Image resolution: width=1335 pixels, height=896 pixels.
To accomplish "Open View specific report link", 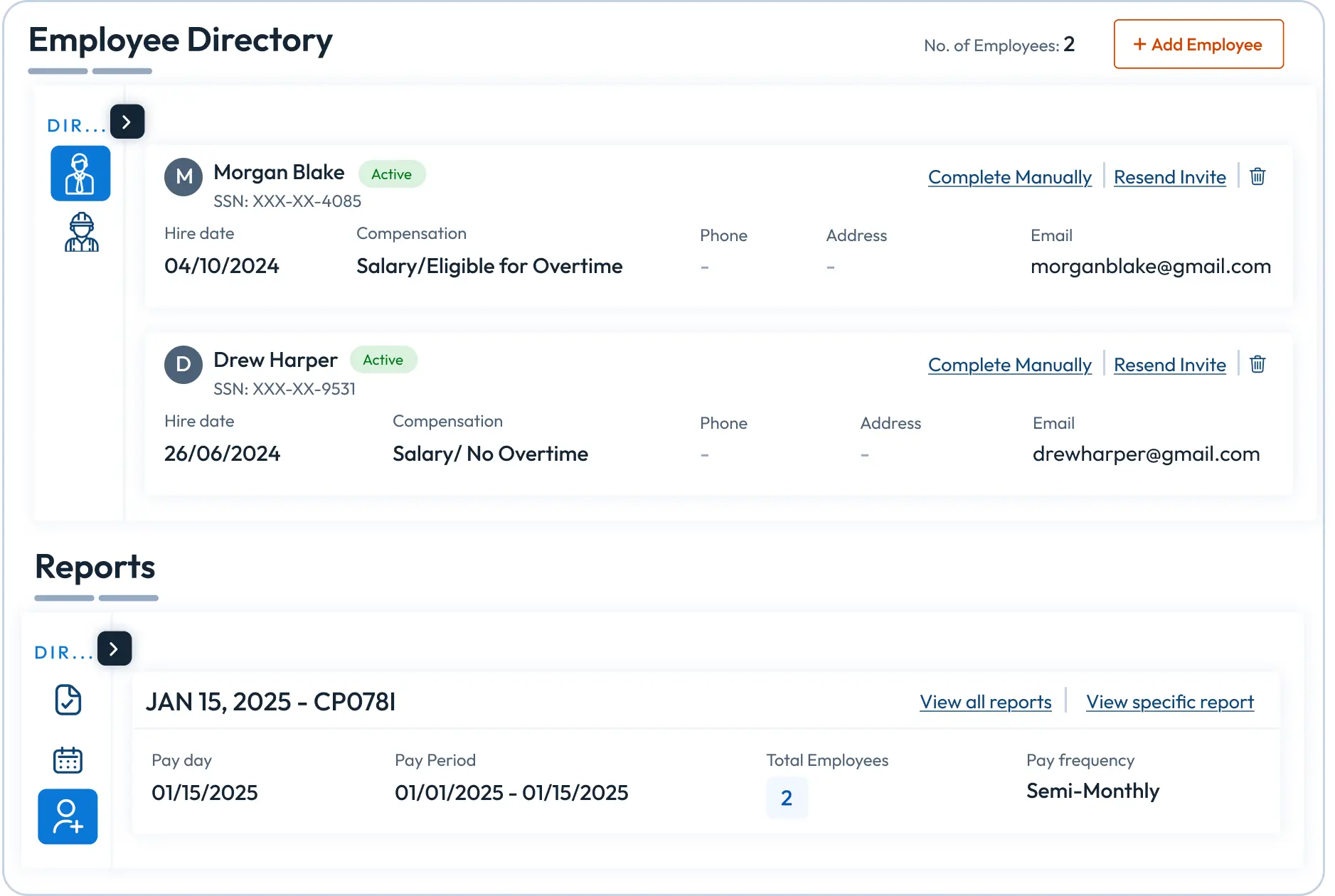I will 1170,702.
